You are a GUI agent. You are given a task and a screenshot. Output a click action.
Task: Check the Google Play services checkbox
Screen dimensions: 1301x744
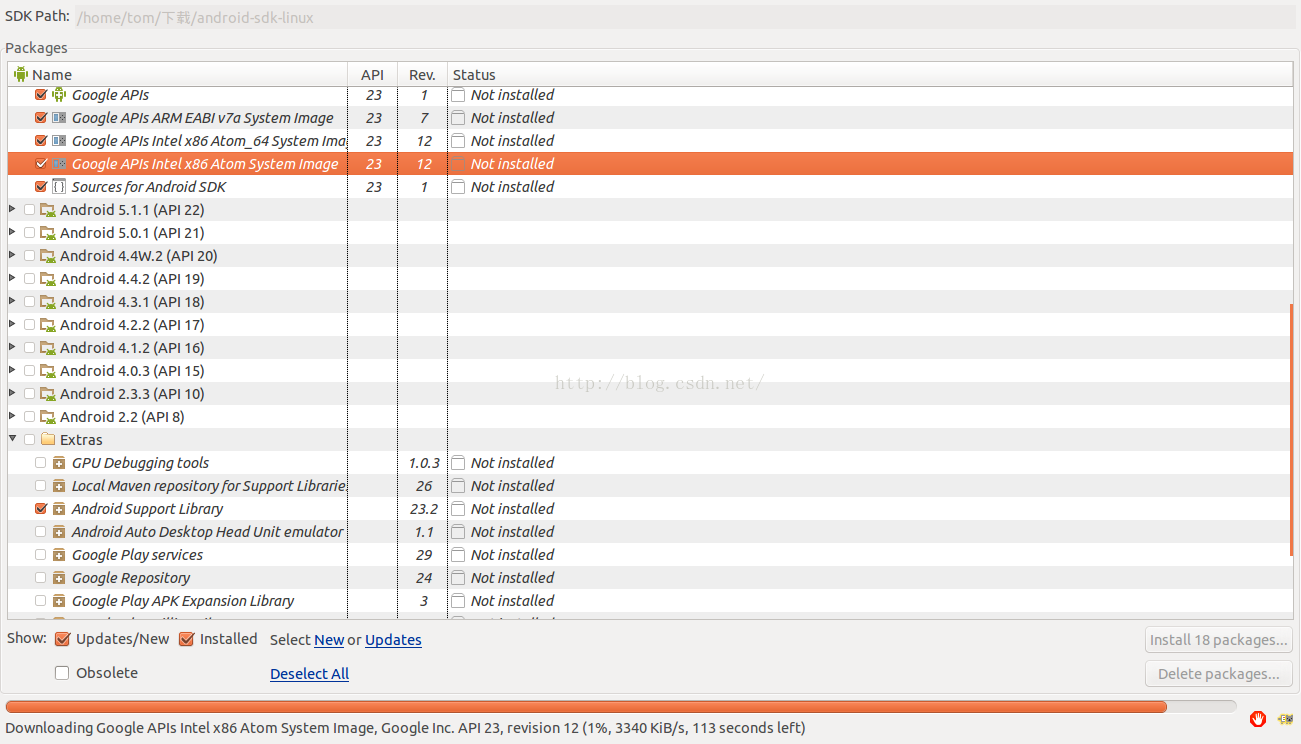click(x=41, y=555)
